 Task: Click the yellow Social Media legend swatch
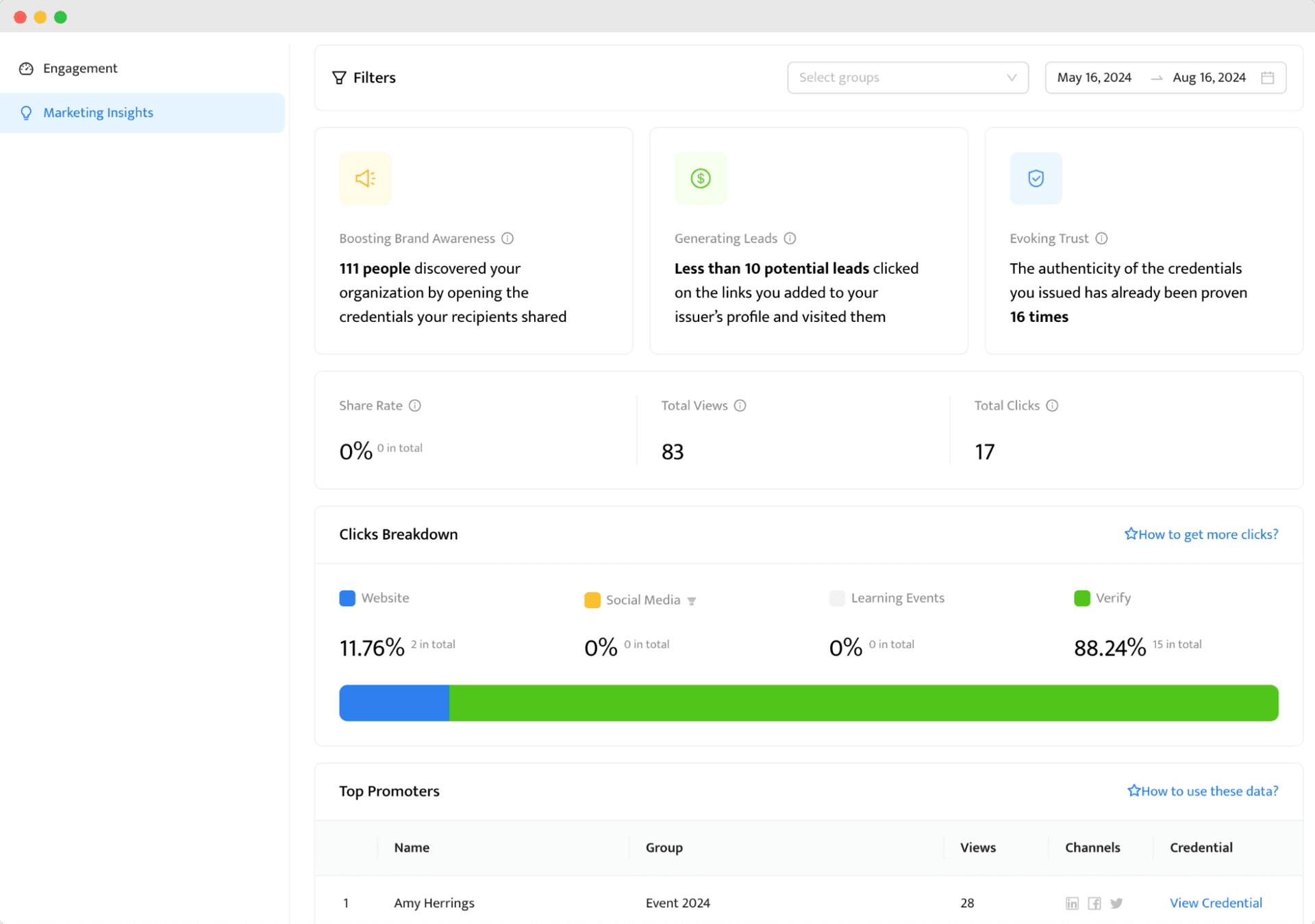coord(592,600)
